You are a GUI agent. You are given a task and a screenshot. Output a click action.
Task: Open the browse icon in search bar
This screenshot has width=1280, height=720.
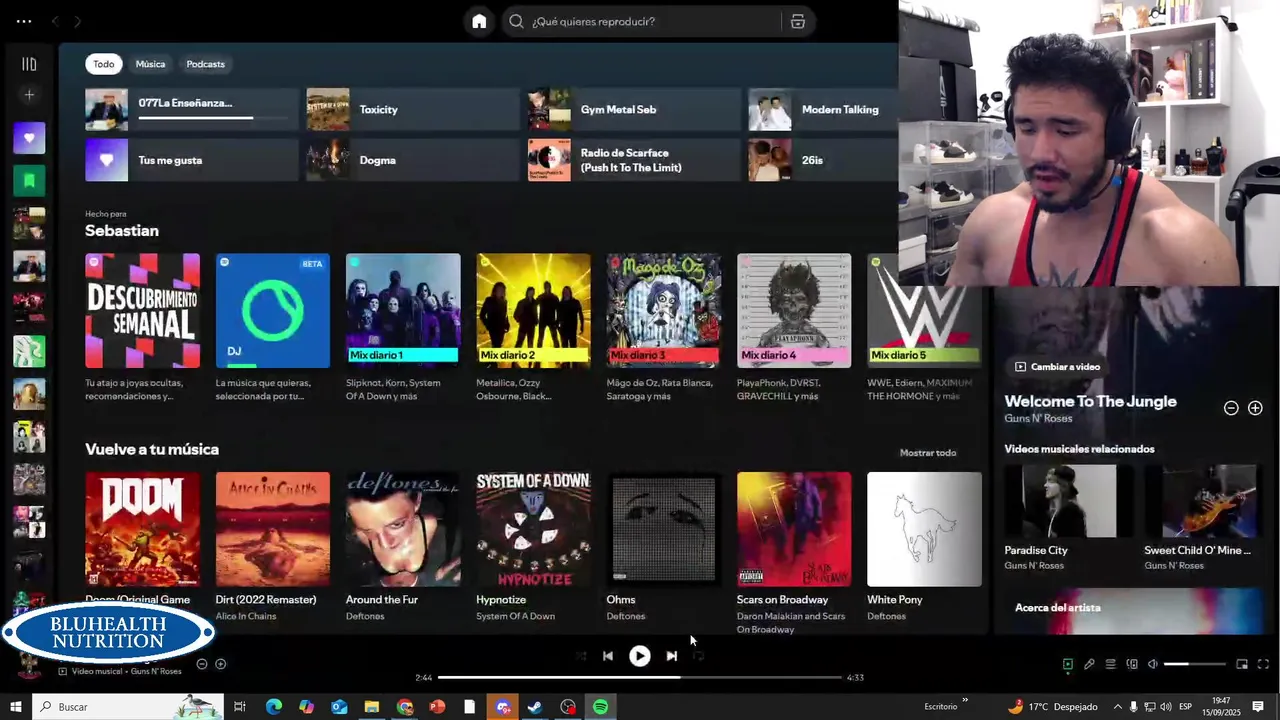click(x=797, y=21)
